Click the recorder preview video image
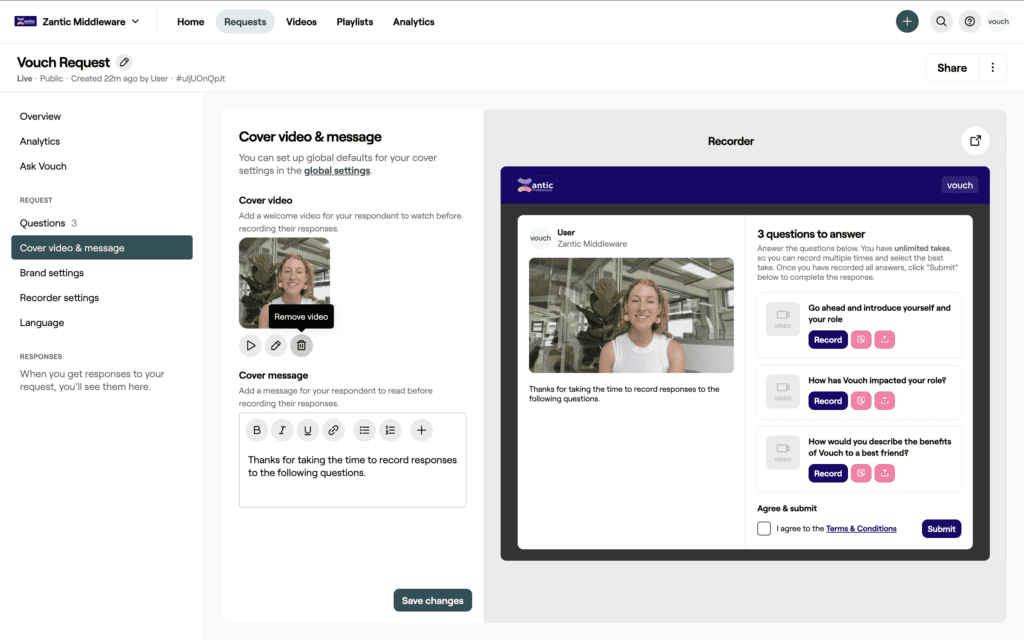This screenshot has width=1024, height=640. (x=631, y=315)
